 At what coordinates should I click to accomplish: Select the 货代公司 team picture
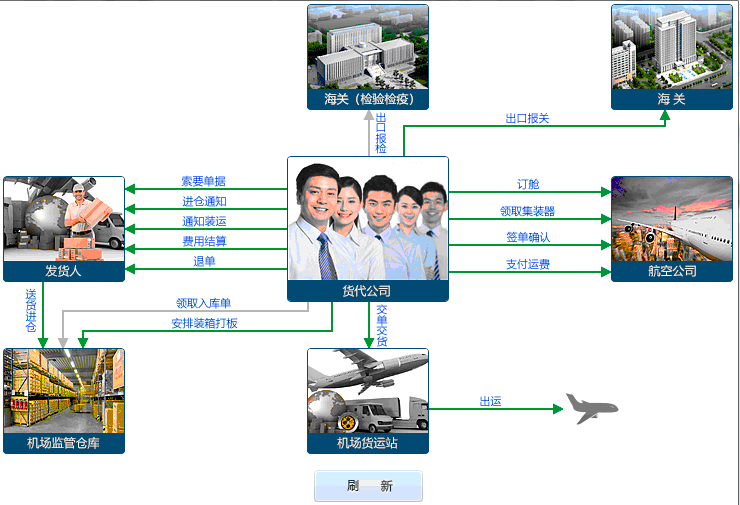[368, 219]
